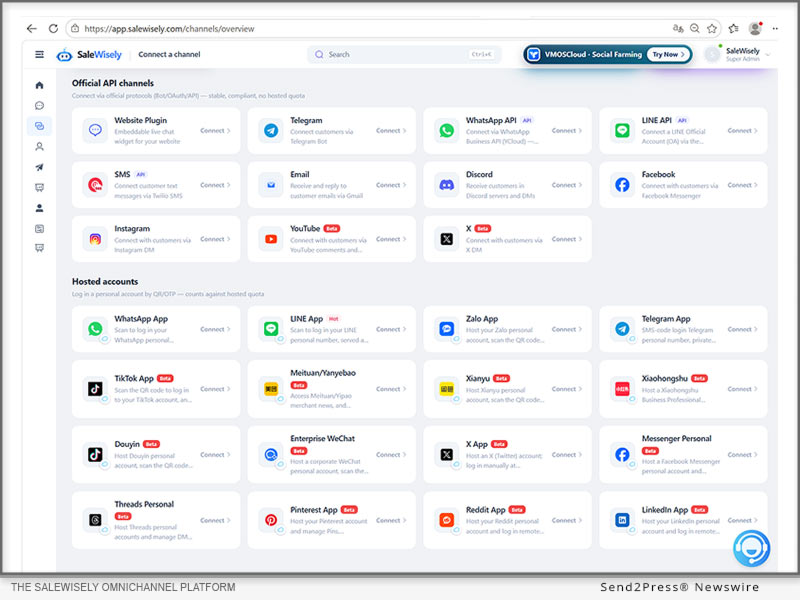Connect the Threads Personal account
This screenshot has height=600, width=800.
(215, 520)
